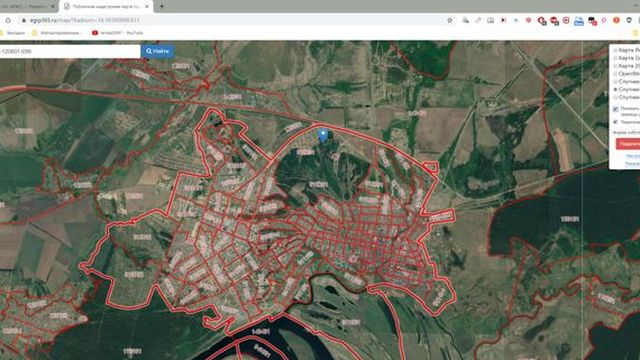Close the first inactive browser tab
The height and width of the screenshot is (360, 640).
53,7
